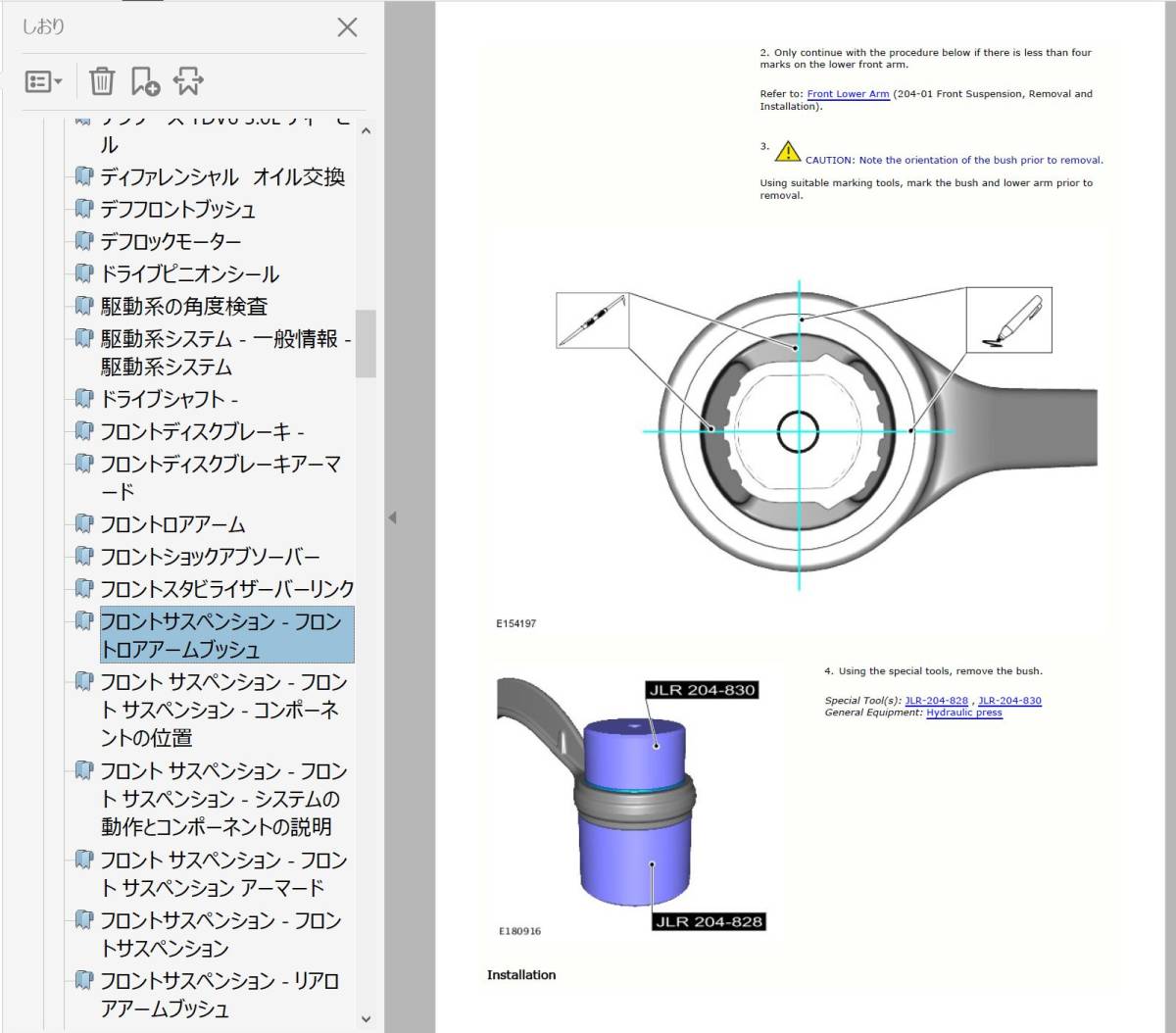Click the expand current bookmark icon
Viewport: 1176px width, 1033px height.
click(x=188, y=80)
